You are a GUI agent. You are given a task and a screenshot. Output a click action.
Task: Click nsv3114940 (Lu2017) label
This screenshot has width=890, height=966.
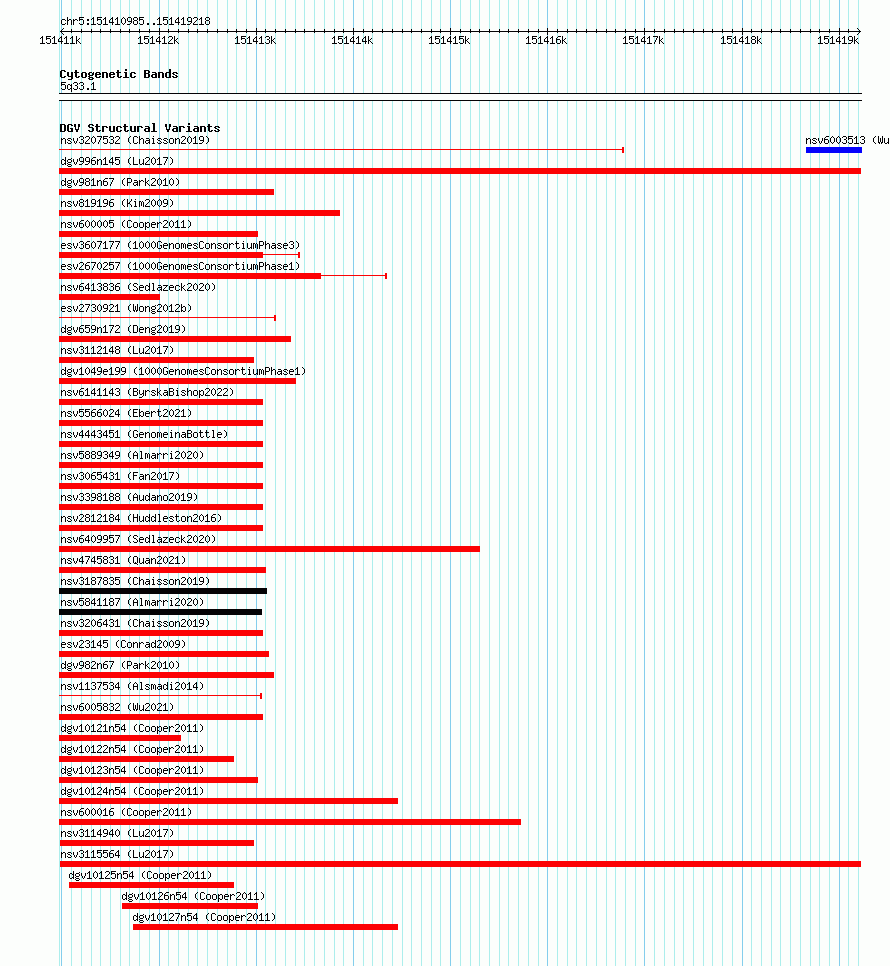[117, 833]
